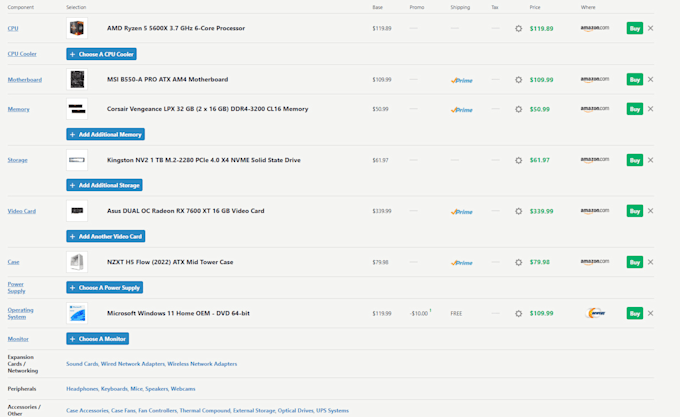Open the Monitor component link

pyautogui.click(x=18, y=339)
